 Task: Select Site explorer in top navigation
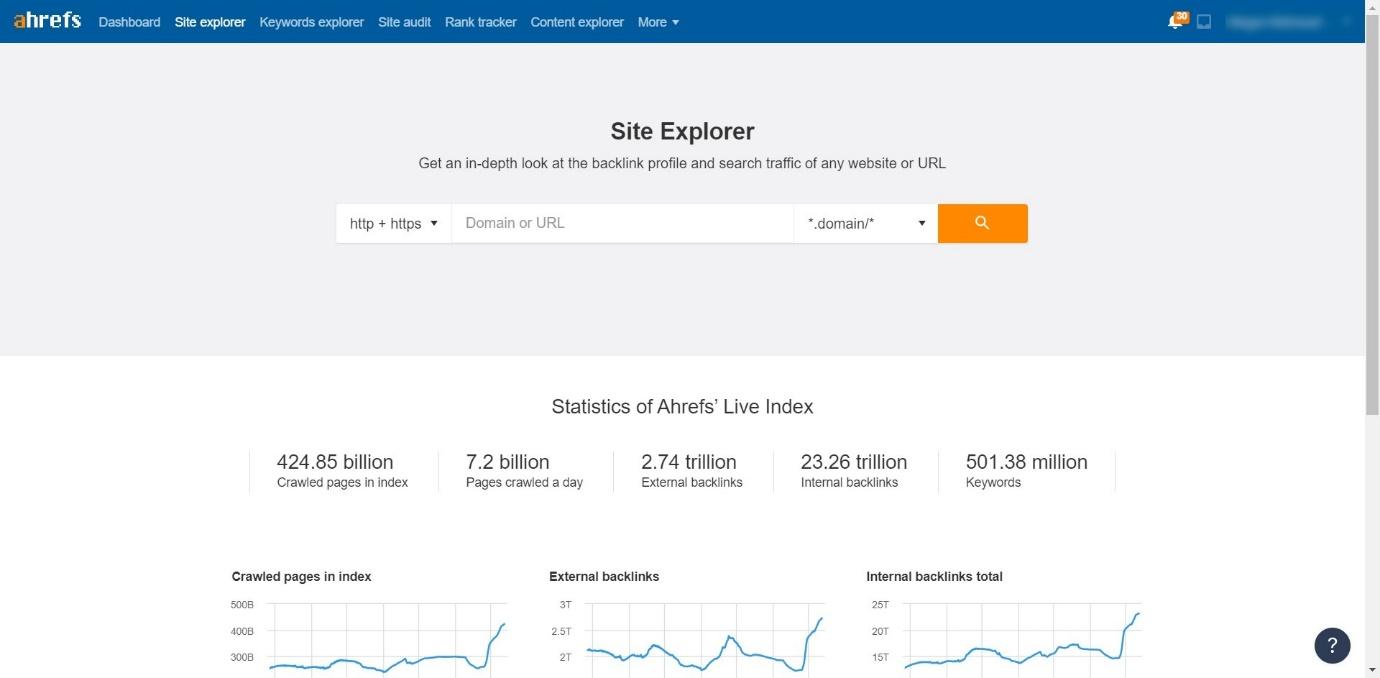(x=210, y=22)
